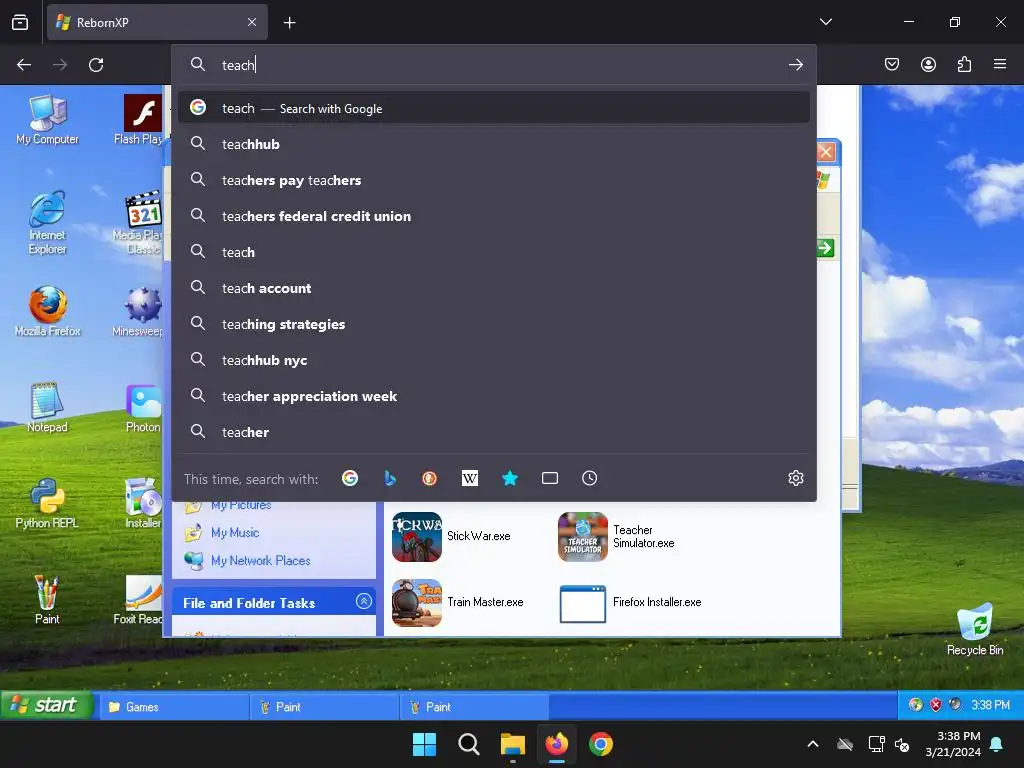Screen dimensions: 1024x768
Task: Open Train Master.exe game
Action: (x=458, y=602)
